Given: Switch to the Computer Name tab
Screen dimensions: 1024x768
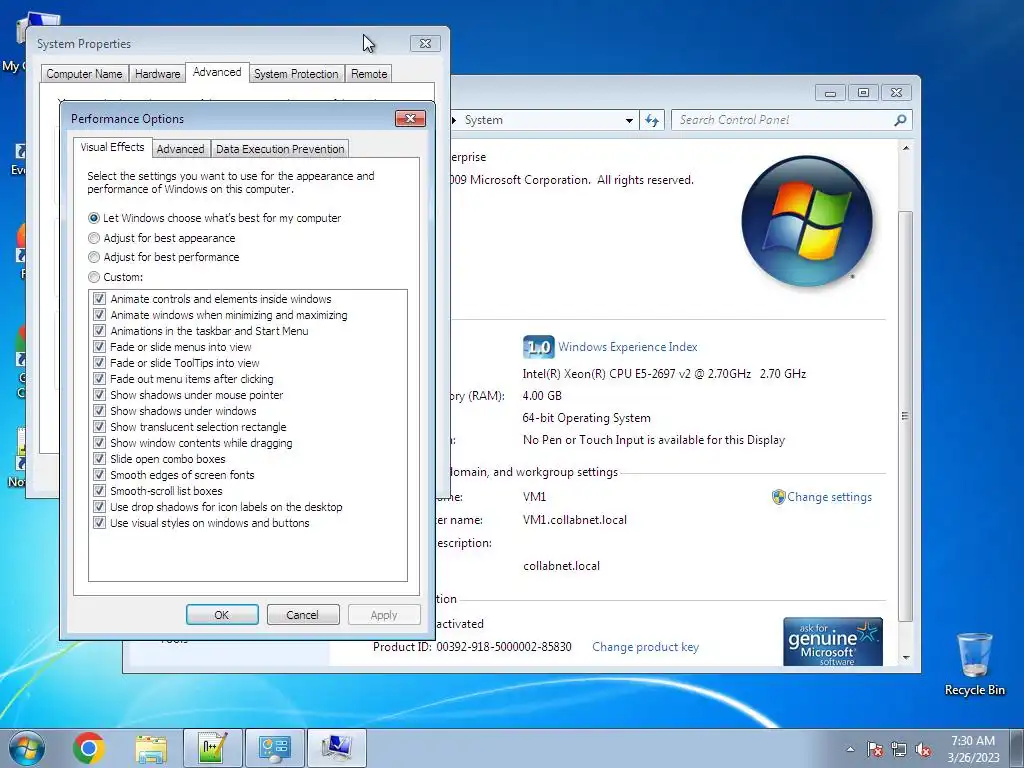Looking at the screenshot, I should [84, 74].
